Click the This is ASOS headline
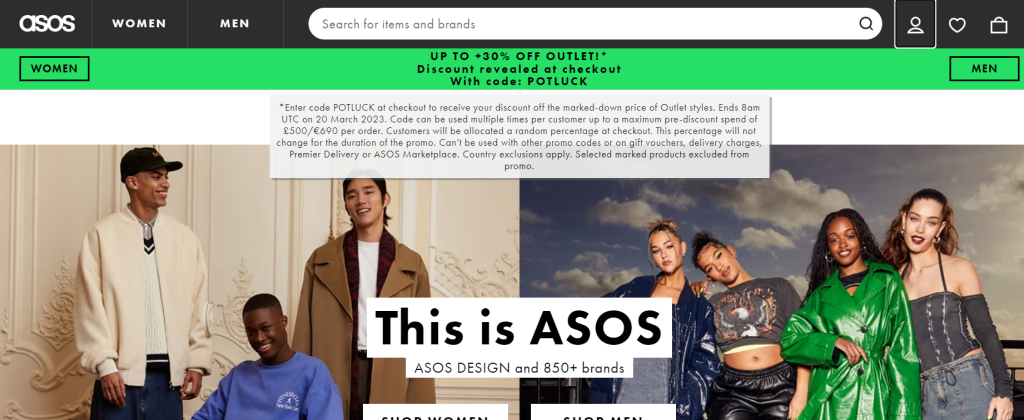This screenshot has width=1024, height=420. (x=519, y=327)
